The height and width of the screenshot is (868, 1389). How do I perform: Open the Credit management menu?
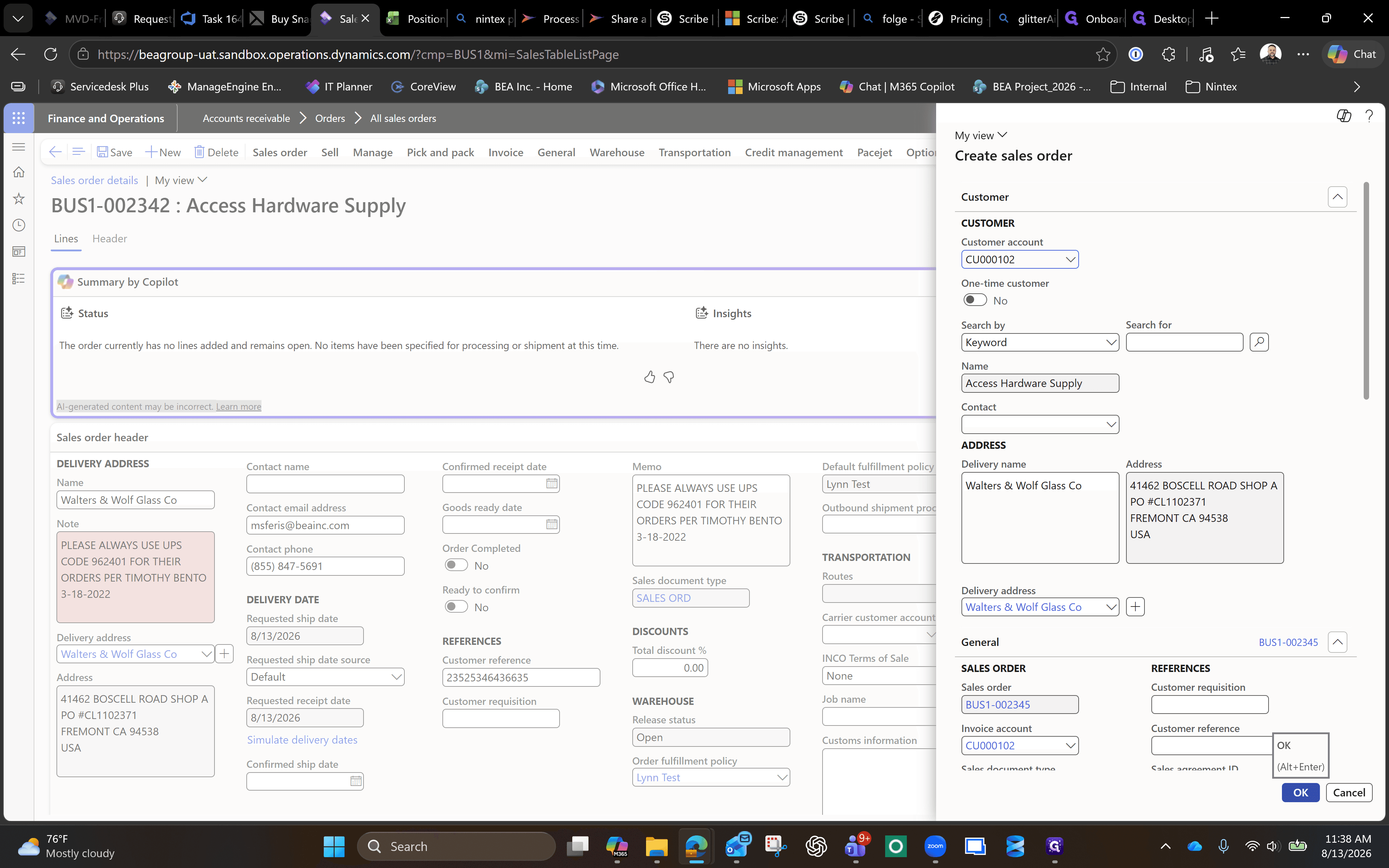pyautogui.click(x=794, y=152)
